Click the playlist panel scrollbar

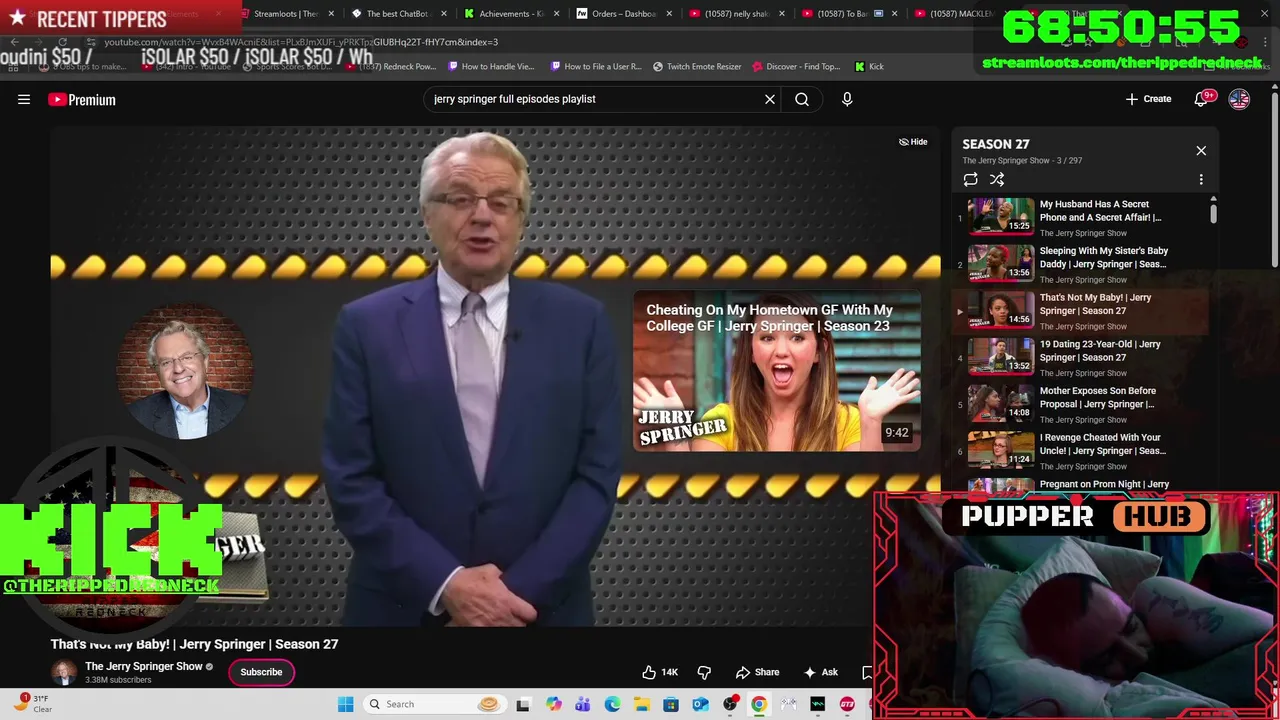pos(1213,212)
